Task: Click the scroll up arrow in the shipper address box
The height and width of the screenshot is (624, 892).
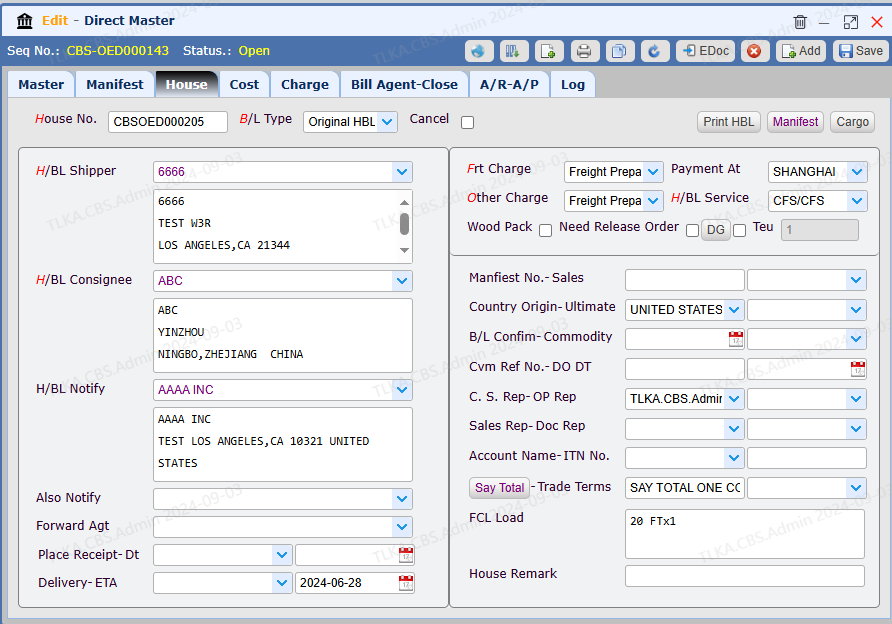Action: (x=404, y=203)
